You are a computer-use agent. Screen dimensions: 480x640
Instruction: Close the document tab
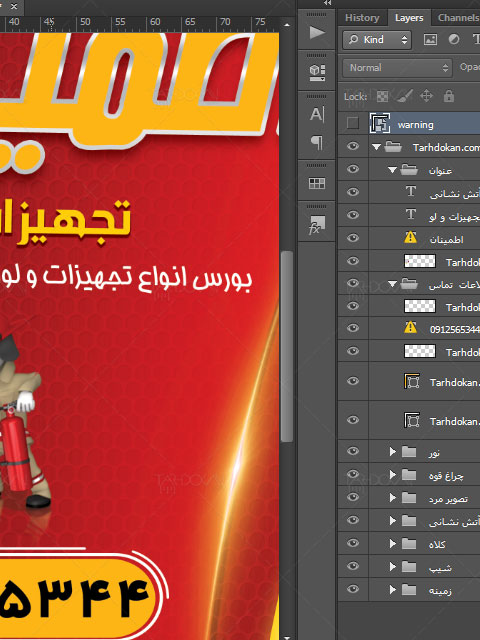pos(13,6)
